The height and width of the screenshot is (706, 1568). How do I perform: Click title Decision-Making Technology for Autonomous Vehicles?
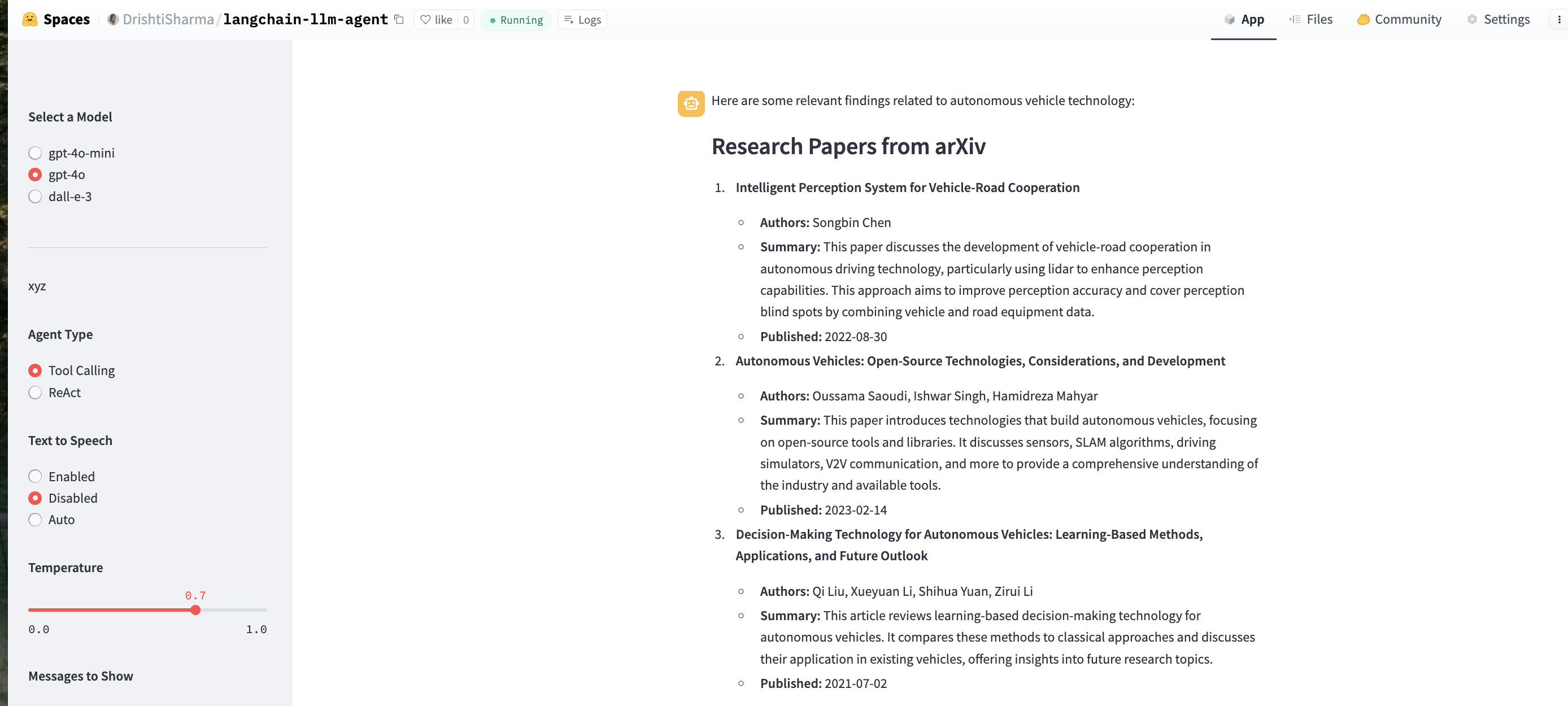pos(969,544)
